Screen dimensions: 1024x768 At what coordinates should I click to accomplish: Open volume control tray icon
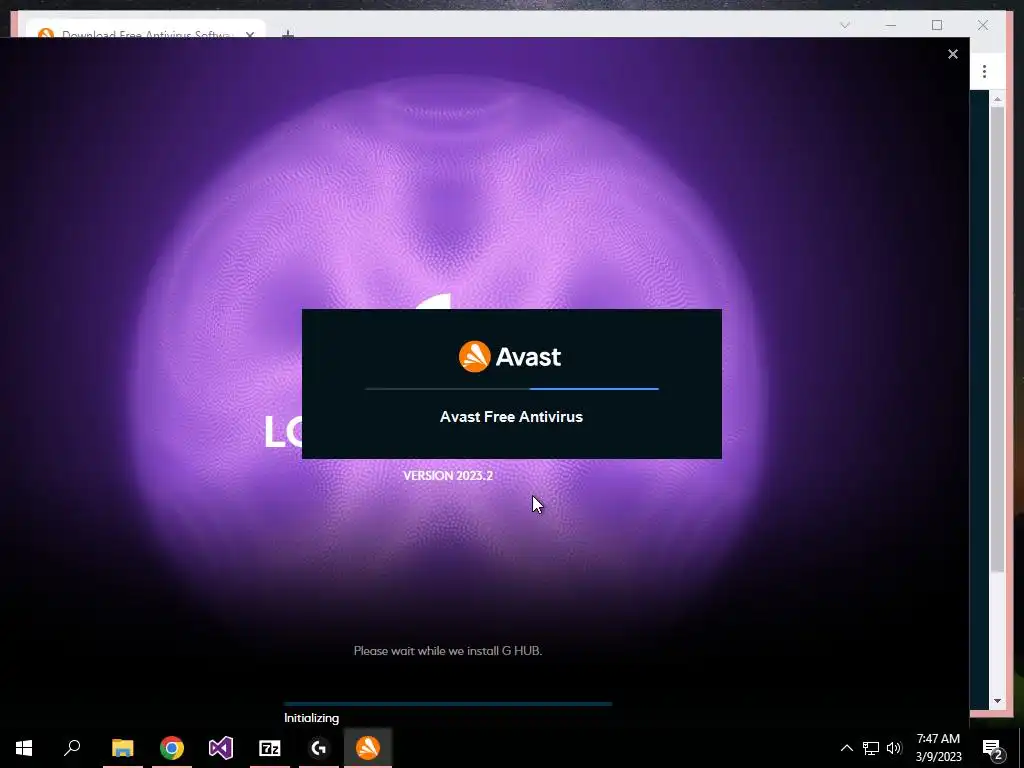tap(894, 748)
